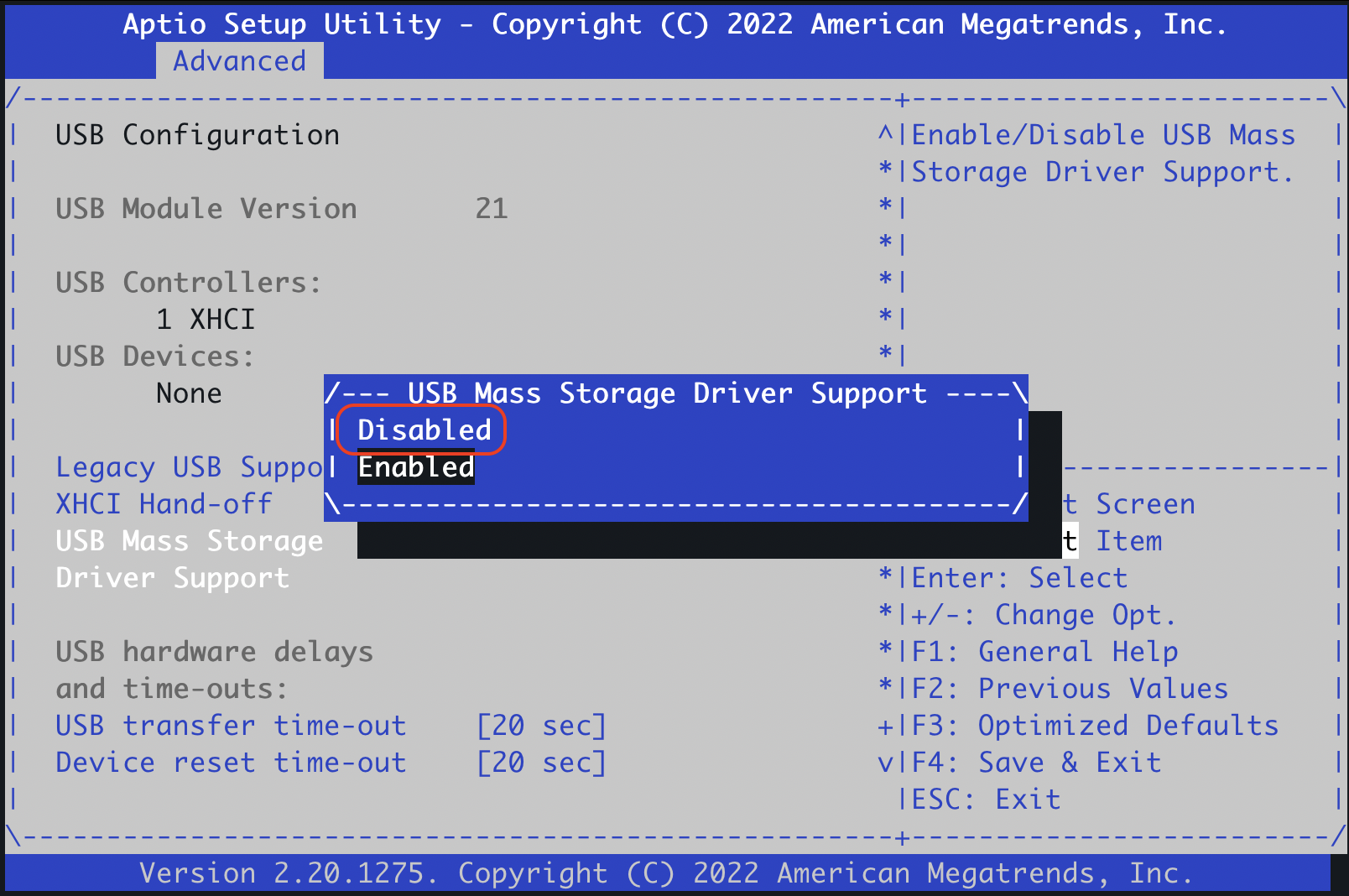Select the Disabled option in the popup
This screenshot has height=896, width=1349.
(x=424, y=430)
